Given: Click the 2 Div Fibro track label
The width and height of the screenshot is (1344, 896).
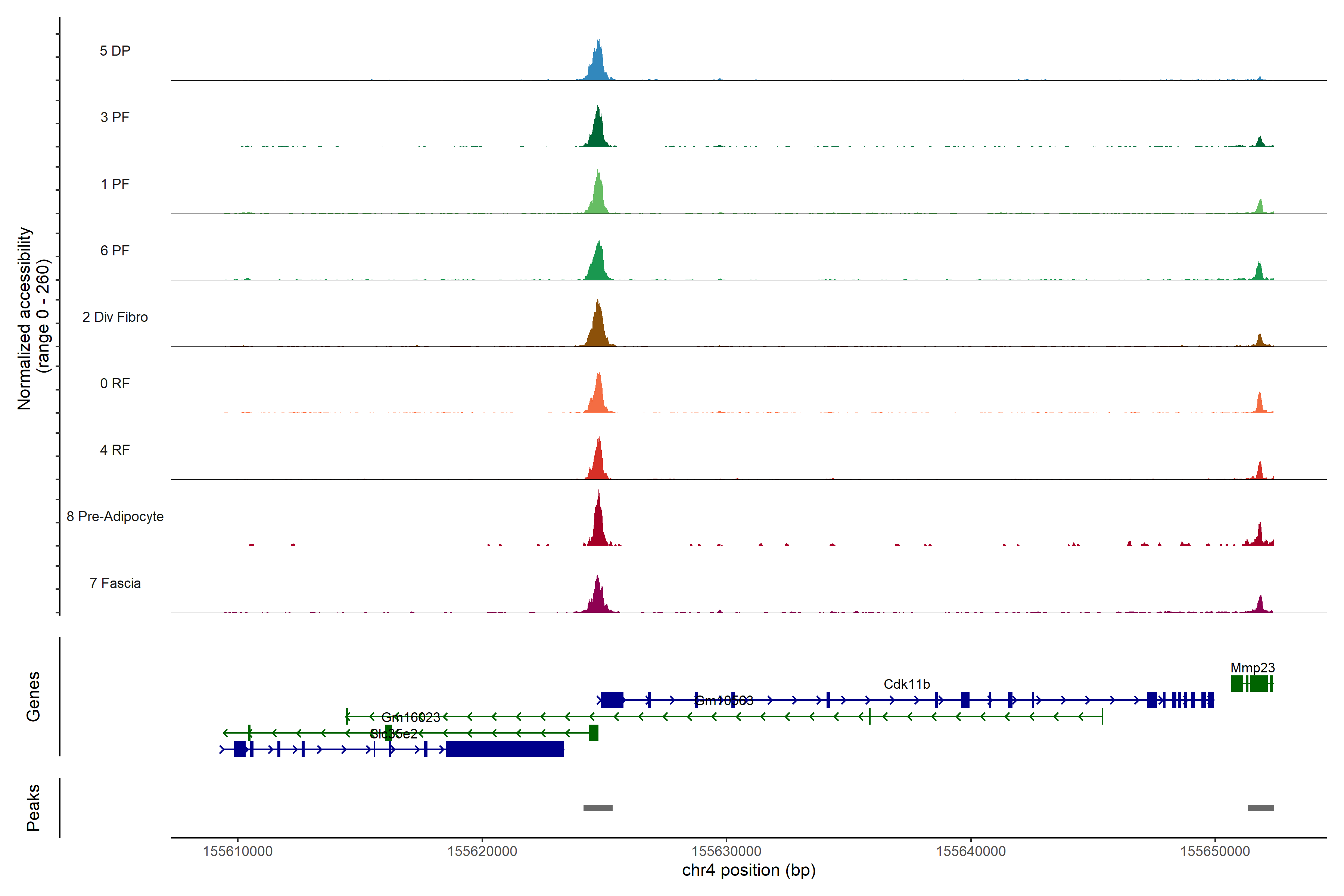Looking at the screenshot, I should 115,317.
